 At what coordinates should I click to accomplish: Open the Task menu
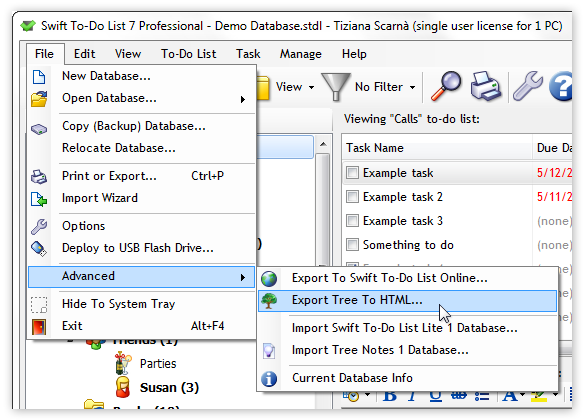248,54
